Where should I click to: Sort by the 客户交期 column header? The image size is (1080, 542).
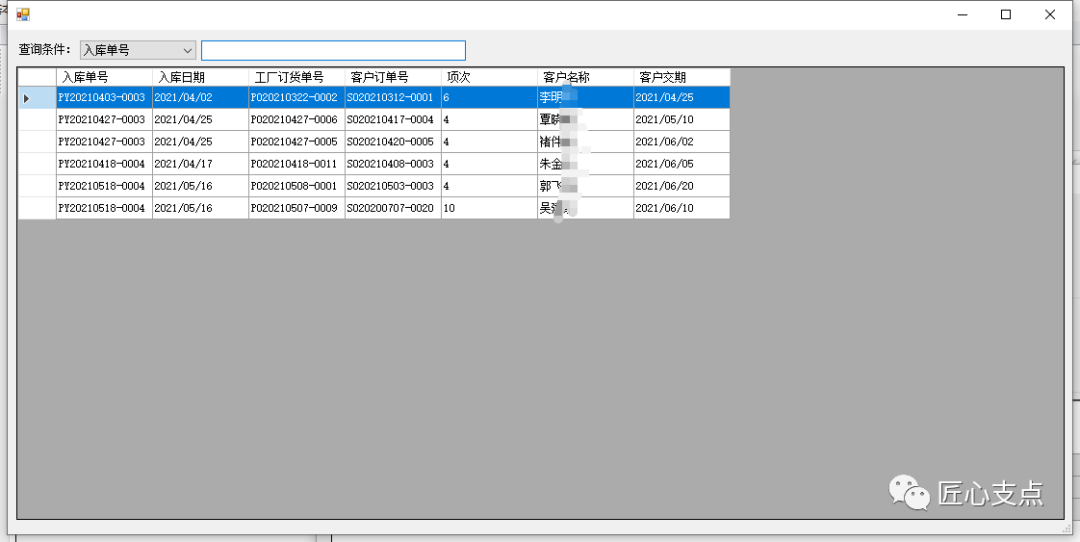[680, 77]
